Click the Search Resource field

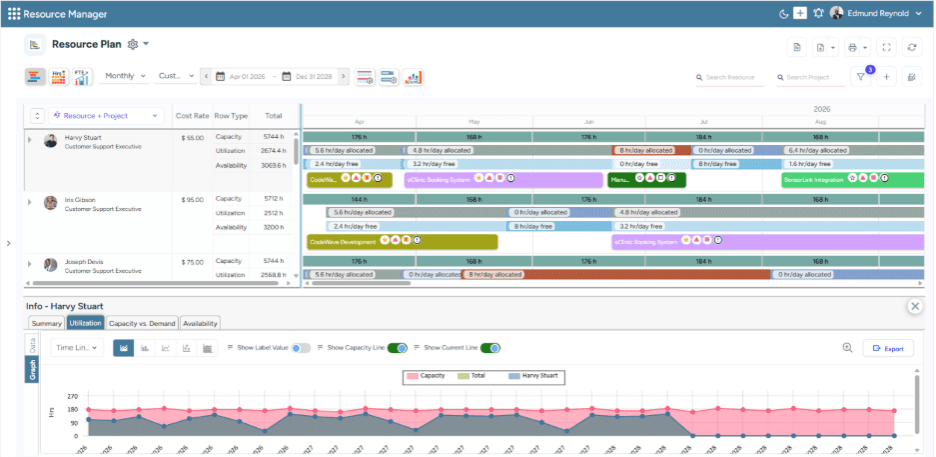(730, 78)
